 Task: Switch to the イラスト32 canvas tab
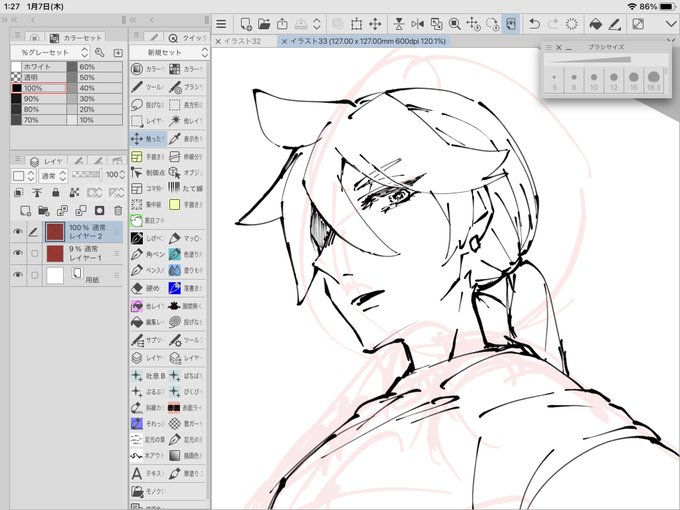(243, 41)
